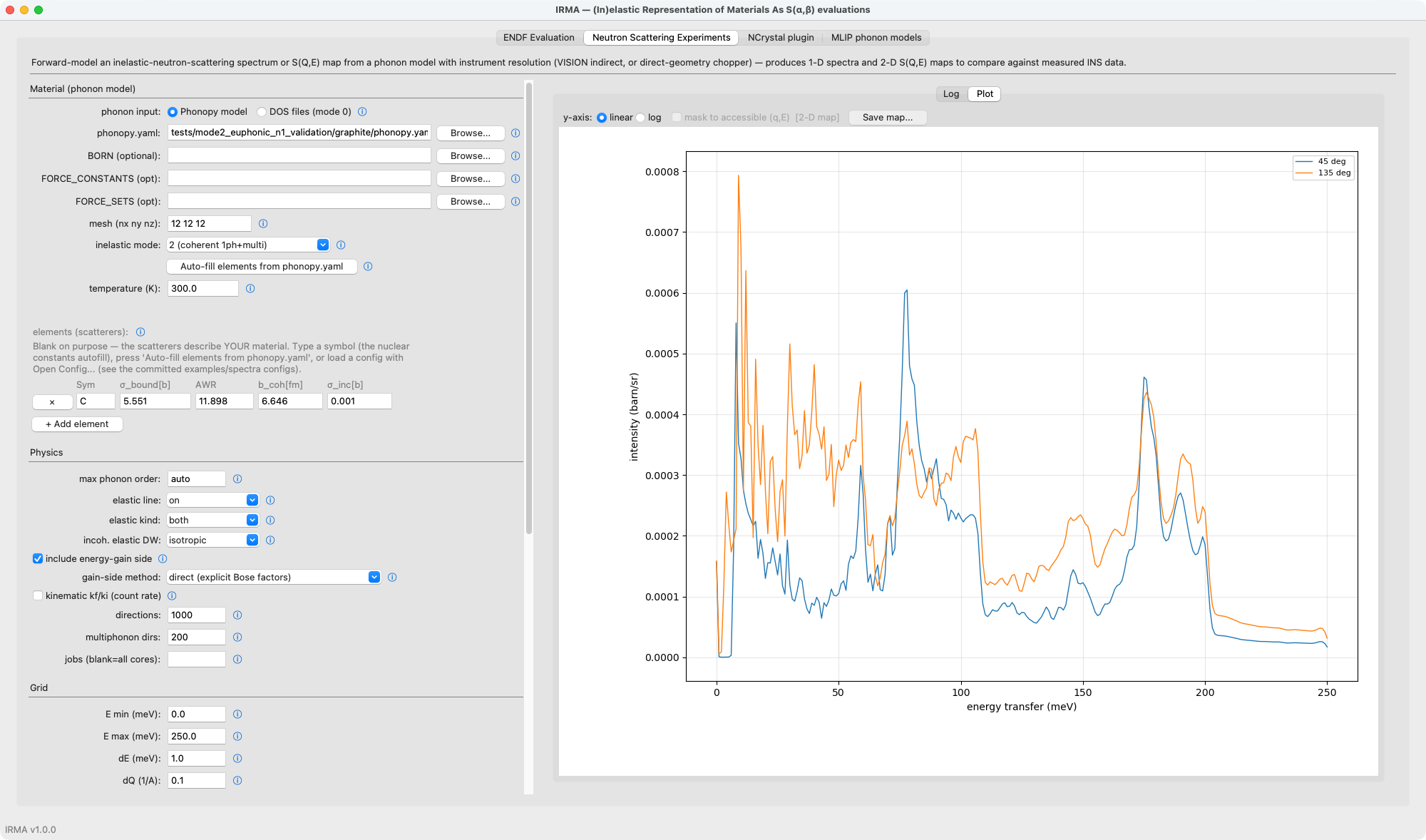Show the Plot tab
This screenshot has width=1426, height=840.
(x=985, y=94)
